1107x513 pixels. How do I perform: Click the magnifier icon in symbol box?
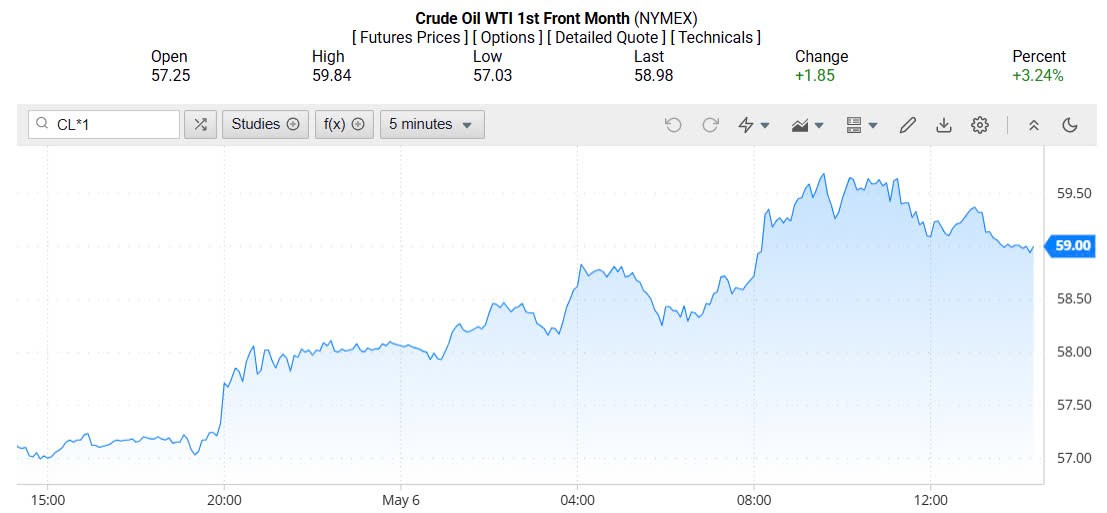(42, 124)
